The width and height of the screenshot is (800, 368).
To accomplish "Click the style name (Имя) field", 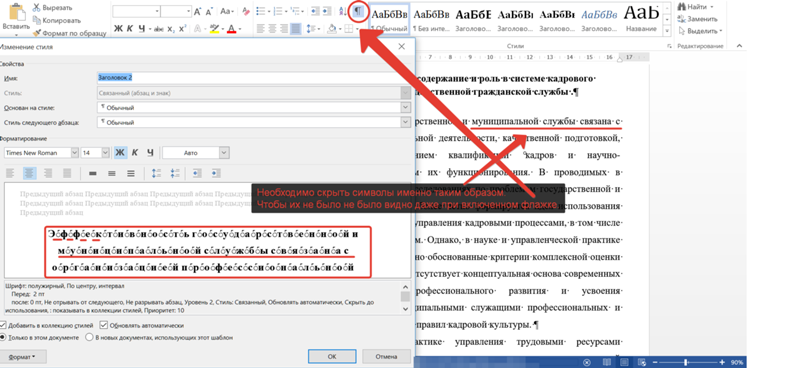I will click(x=254, y=78).
